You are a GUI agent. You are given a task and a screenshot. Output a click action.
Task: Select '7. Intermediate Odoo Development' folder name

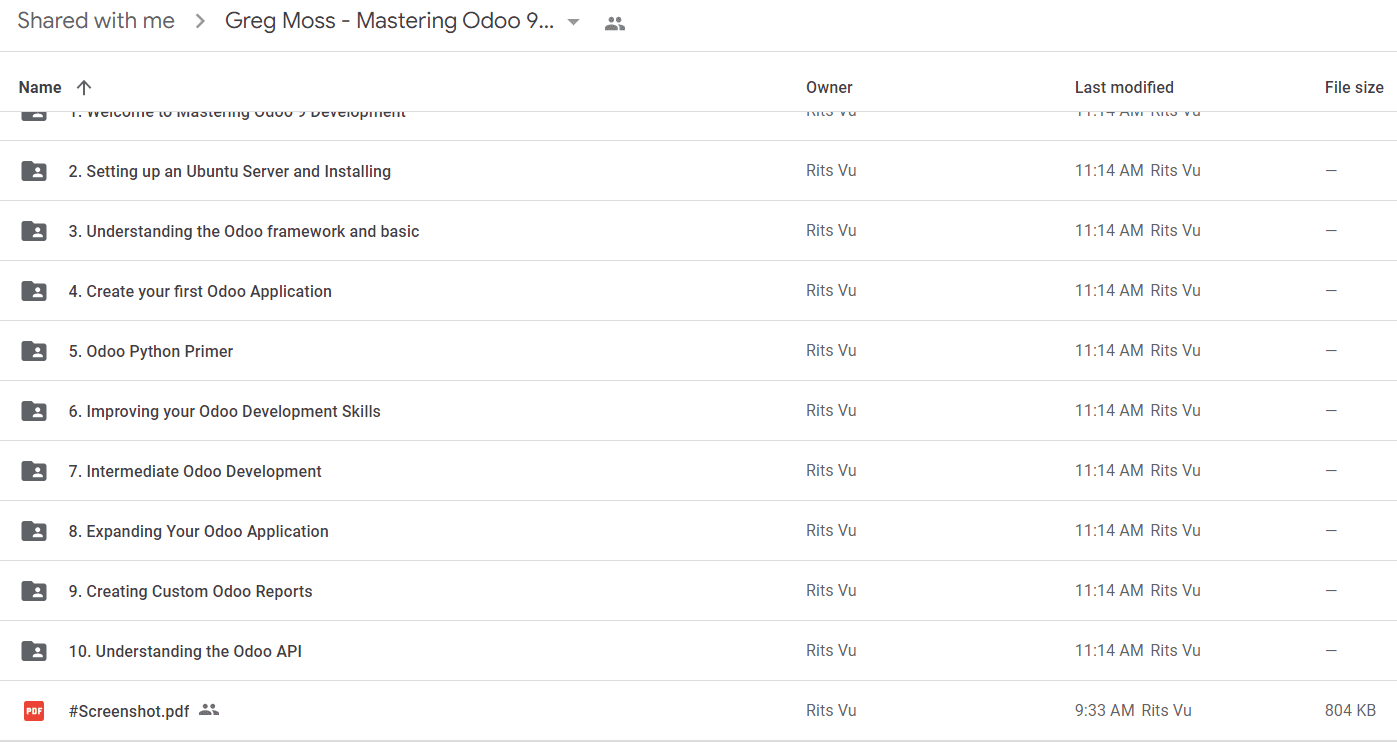pos(195,471)
